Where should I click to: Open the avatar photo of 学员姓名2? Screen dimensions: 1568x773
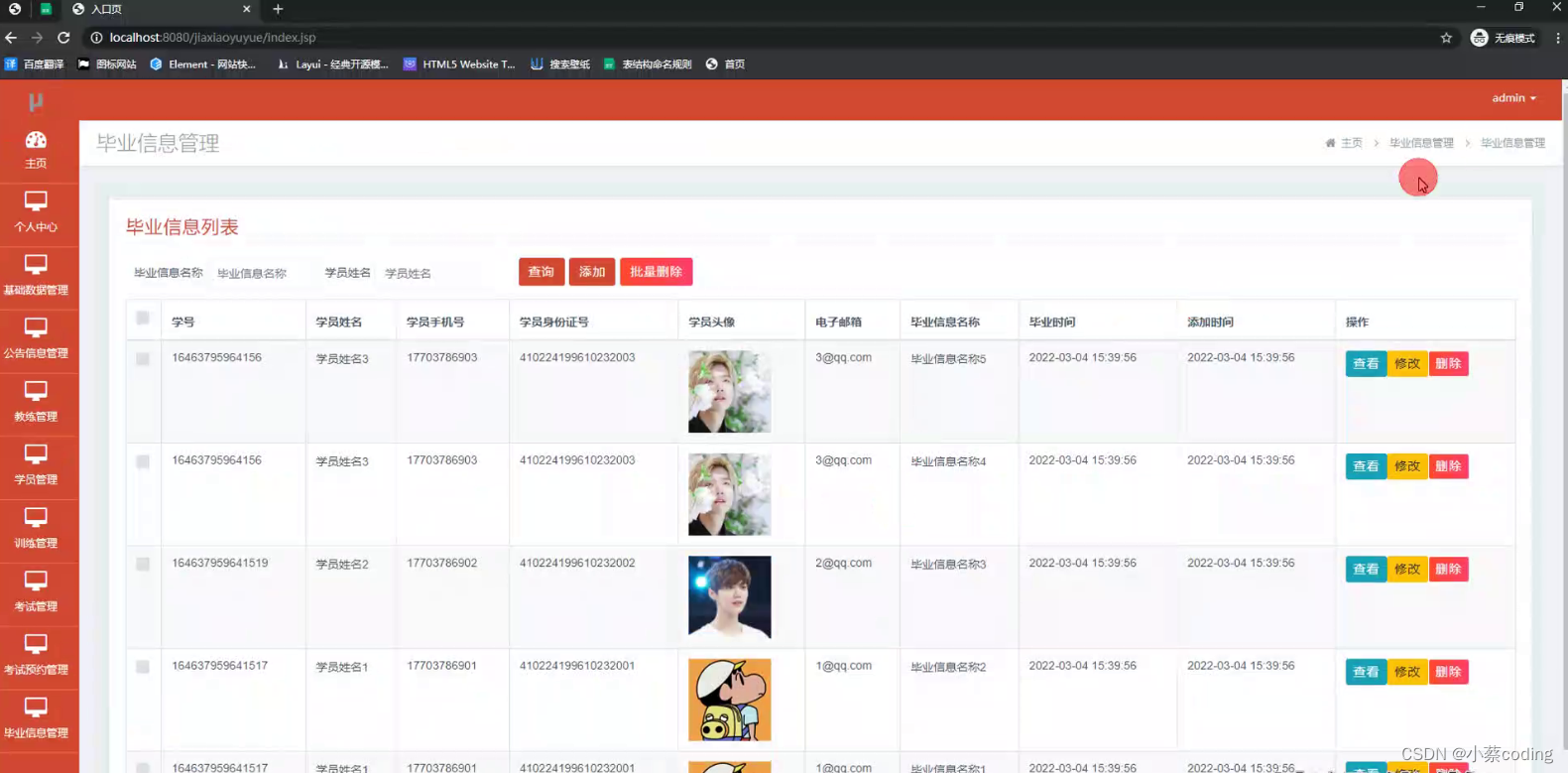(x=730, y=596)
